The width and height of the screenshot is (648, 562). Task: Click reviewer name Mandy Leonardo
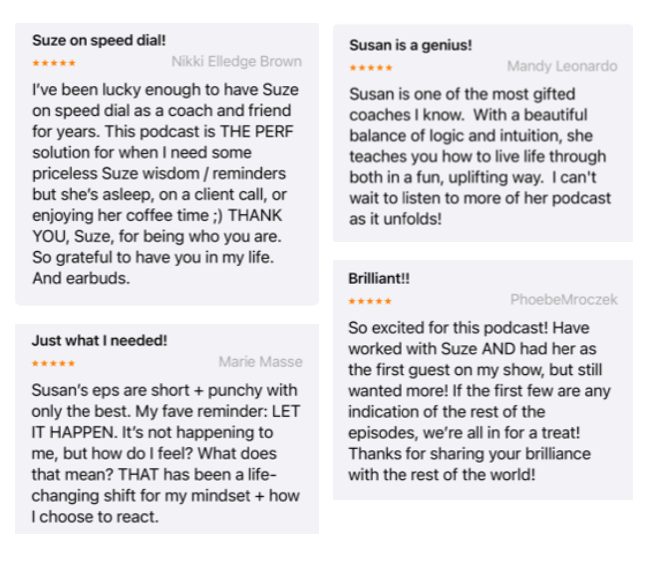[x=562, y=66]
